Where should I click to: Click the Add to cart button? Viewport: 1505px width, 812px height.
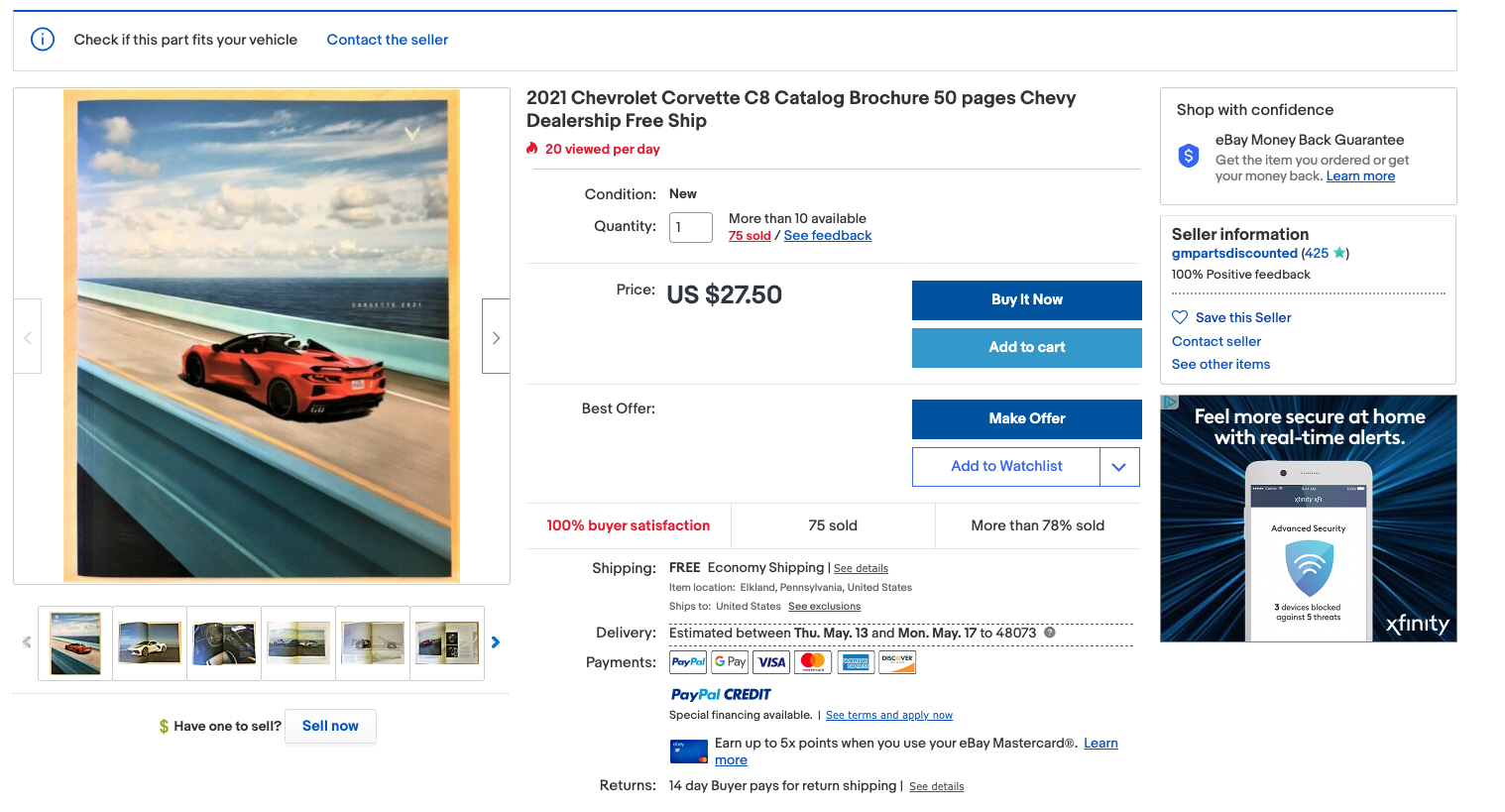[1026, 347]
